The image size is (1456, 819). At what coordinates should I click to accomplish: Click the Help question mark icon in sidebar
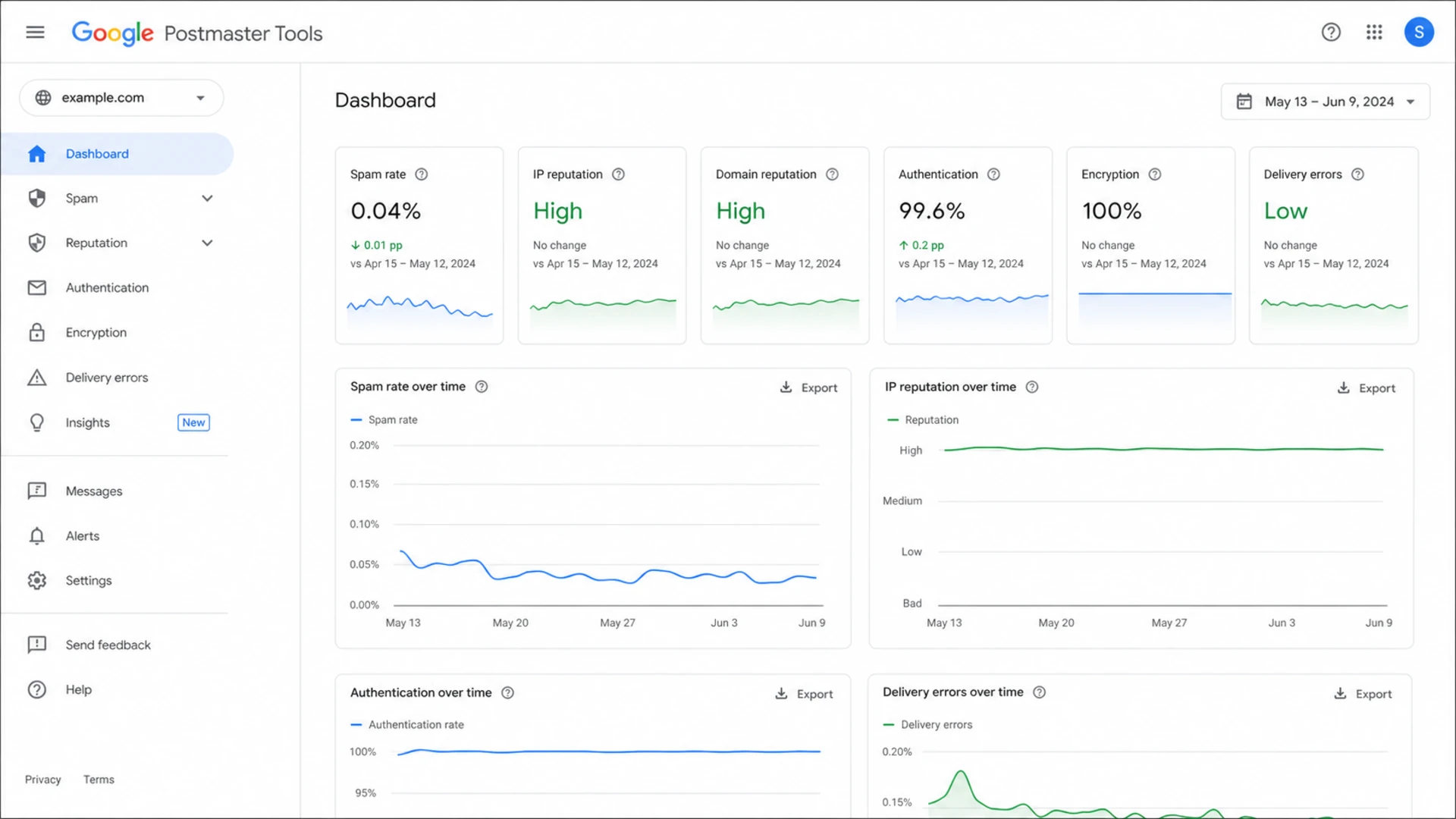[x=36, y=690]
